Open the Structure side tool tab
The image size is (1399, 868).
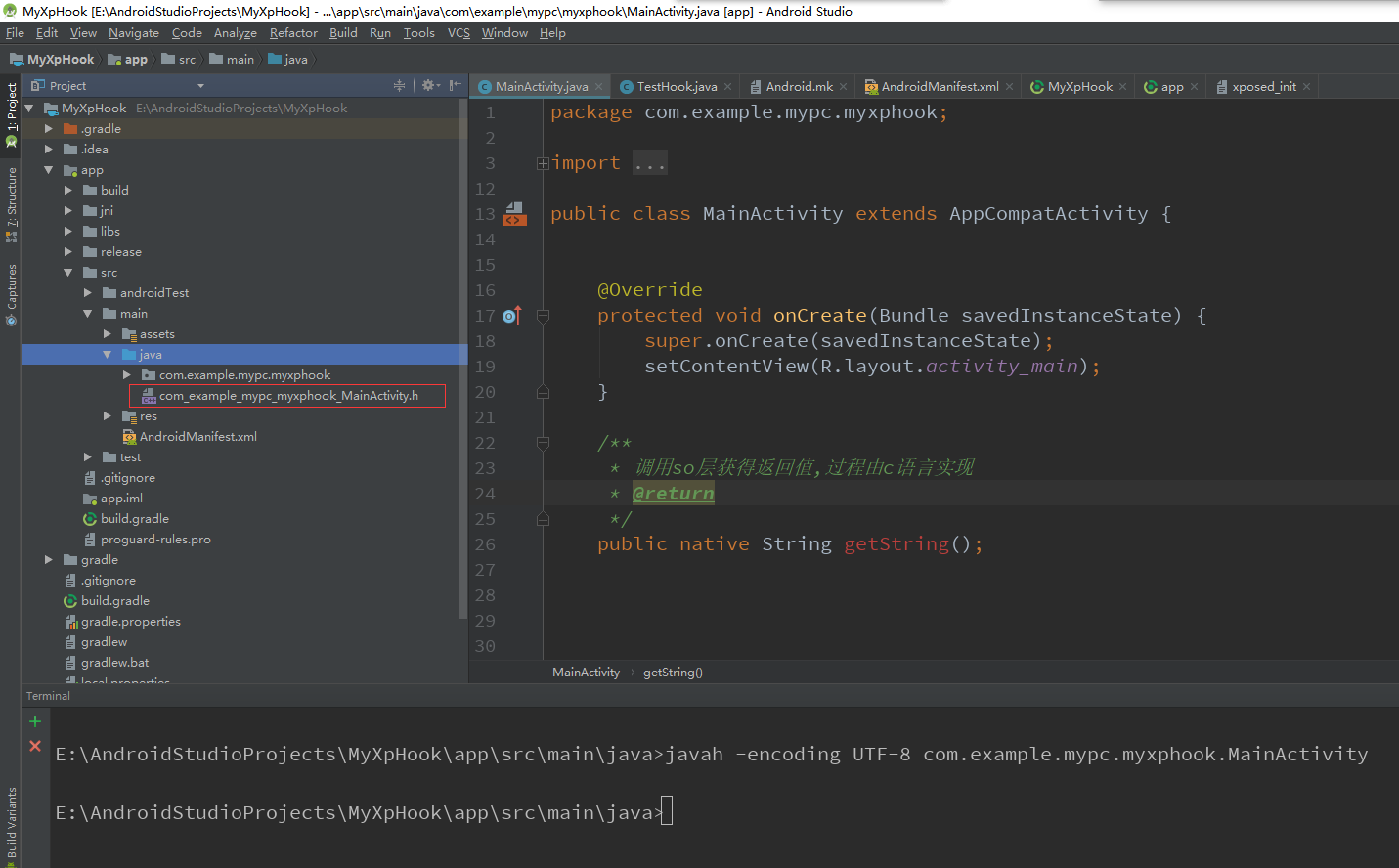(12, 204)
